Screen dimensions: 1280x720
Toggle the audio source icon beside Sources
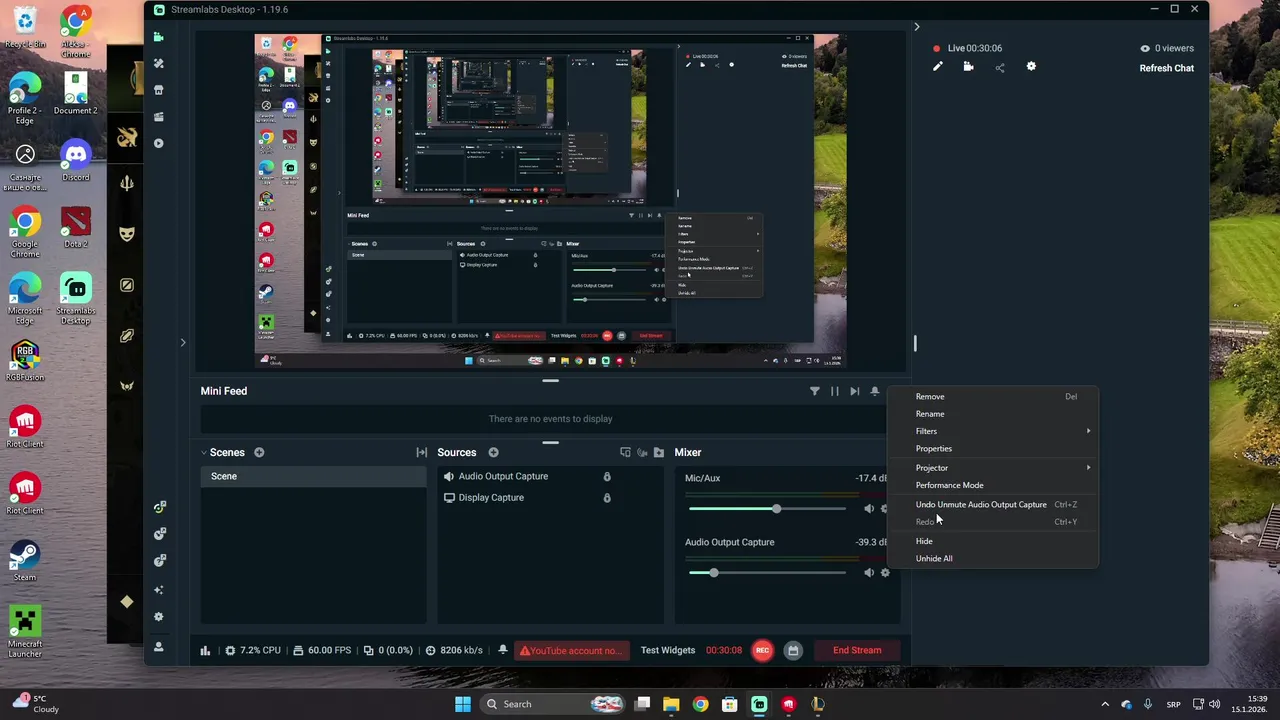pos(642,453)
